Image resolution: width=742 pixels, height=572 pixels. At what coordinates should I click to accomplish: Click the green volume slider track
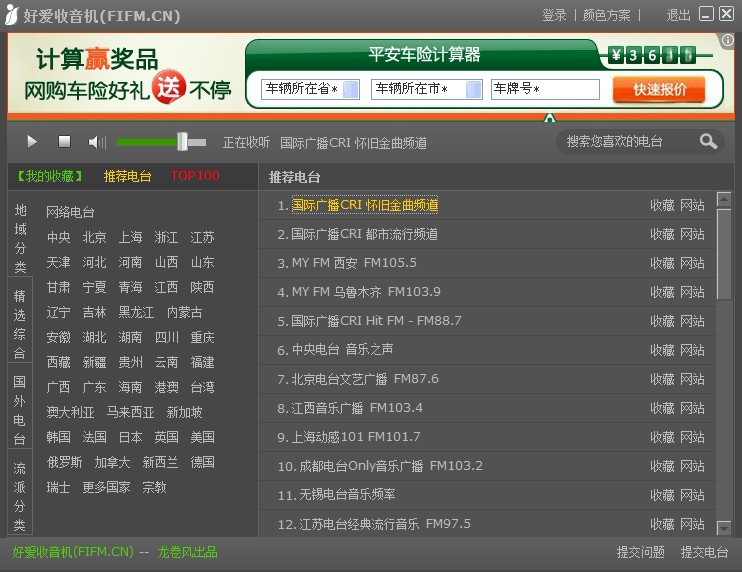pyautogui.click(x=150, y=142)
